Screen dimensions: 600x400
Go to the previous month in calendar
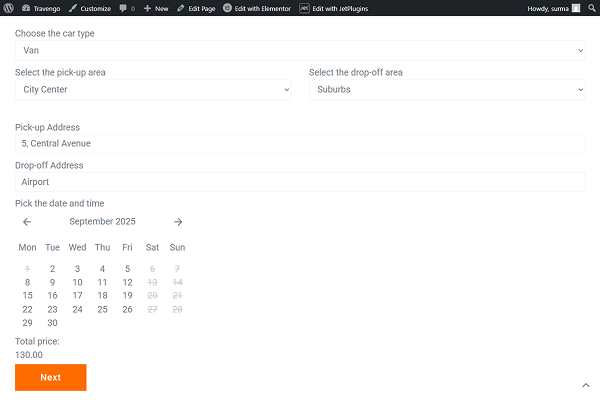(x=27, y=222)
